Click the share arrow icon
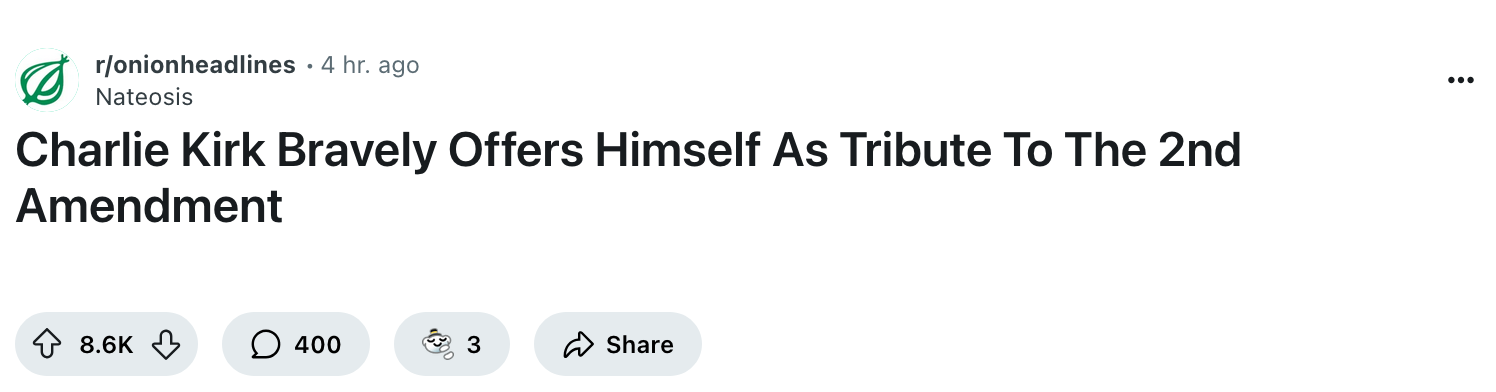 point(578,345)
